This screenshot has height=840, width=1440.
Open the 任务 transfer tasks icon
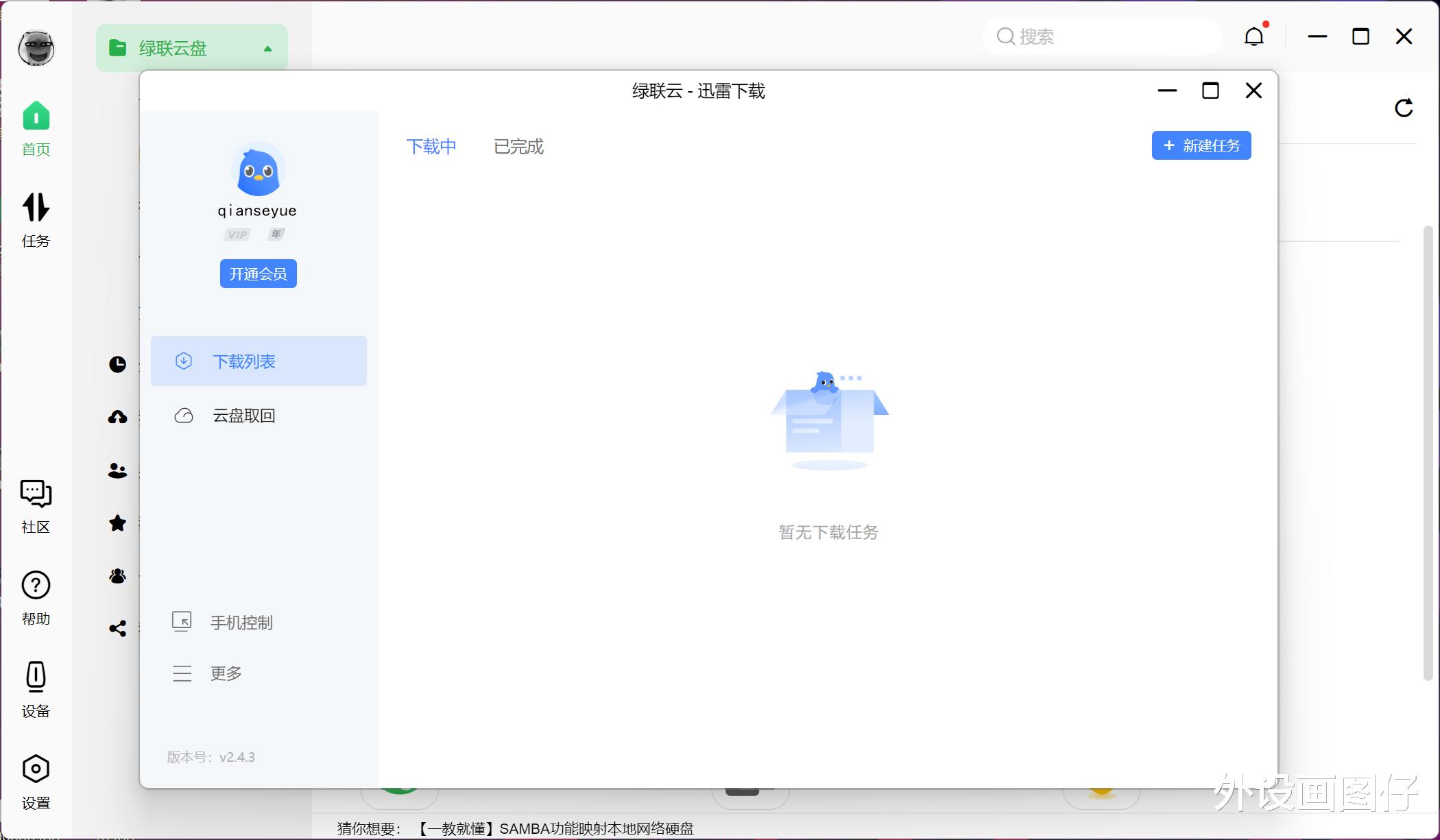click(36, 218)
